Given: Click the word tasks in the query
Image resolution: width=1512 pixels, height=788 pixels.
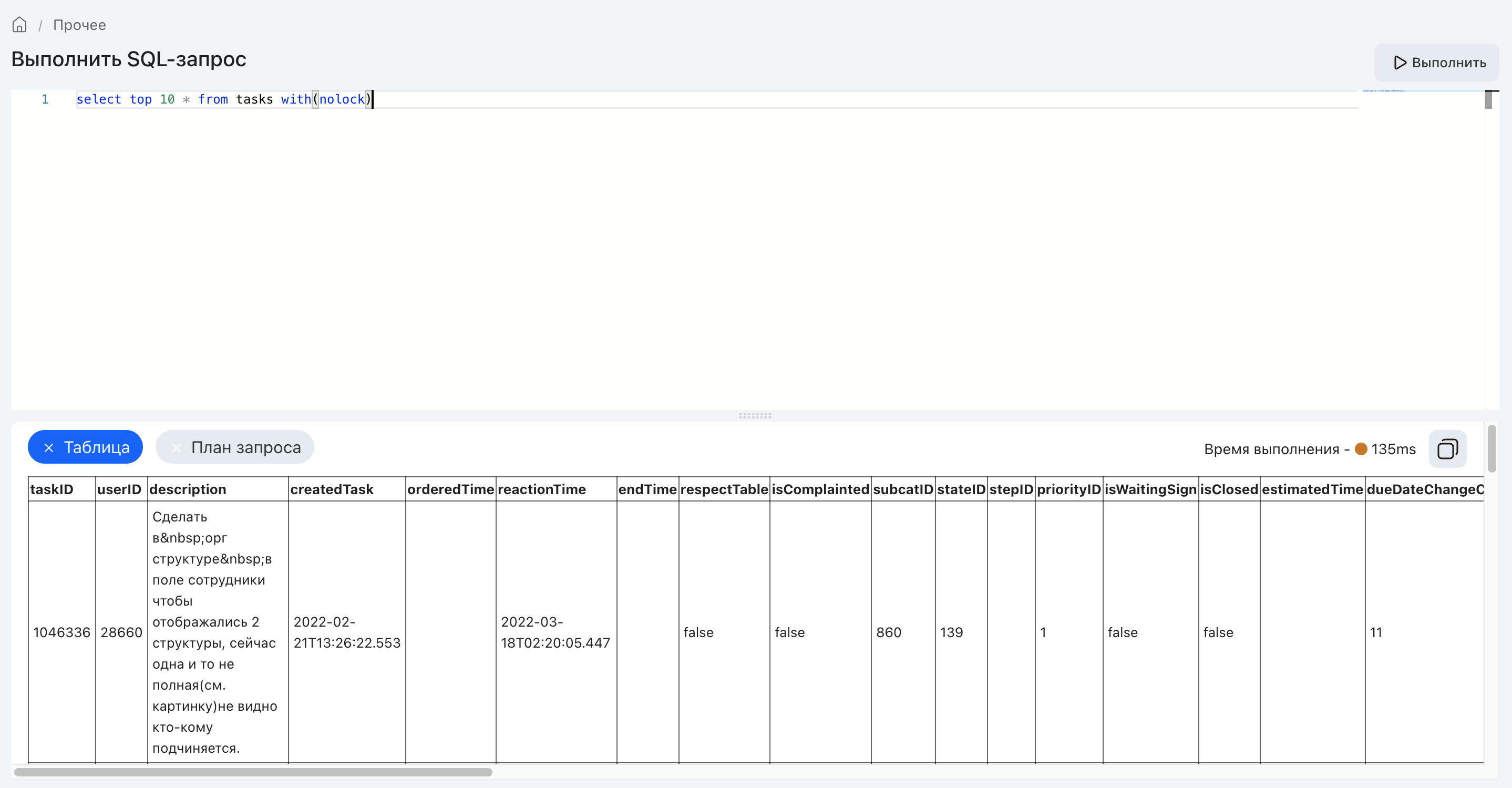Looking at the screenshot, I should pos(254,99).
